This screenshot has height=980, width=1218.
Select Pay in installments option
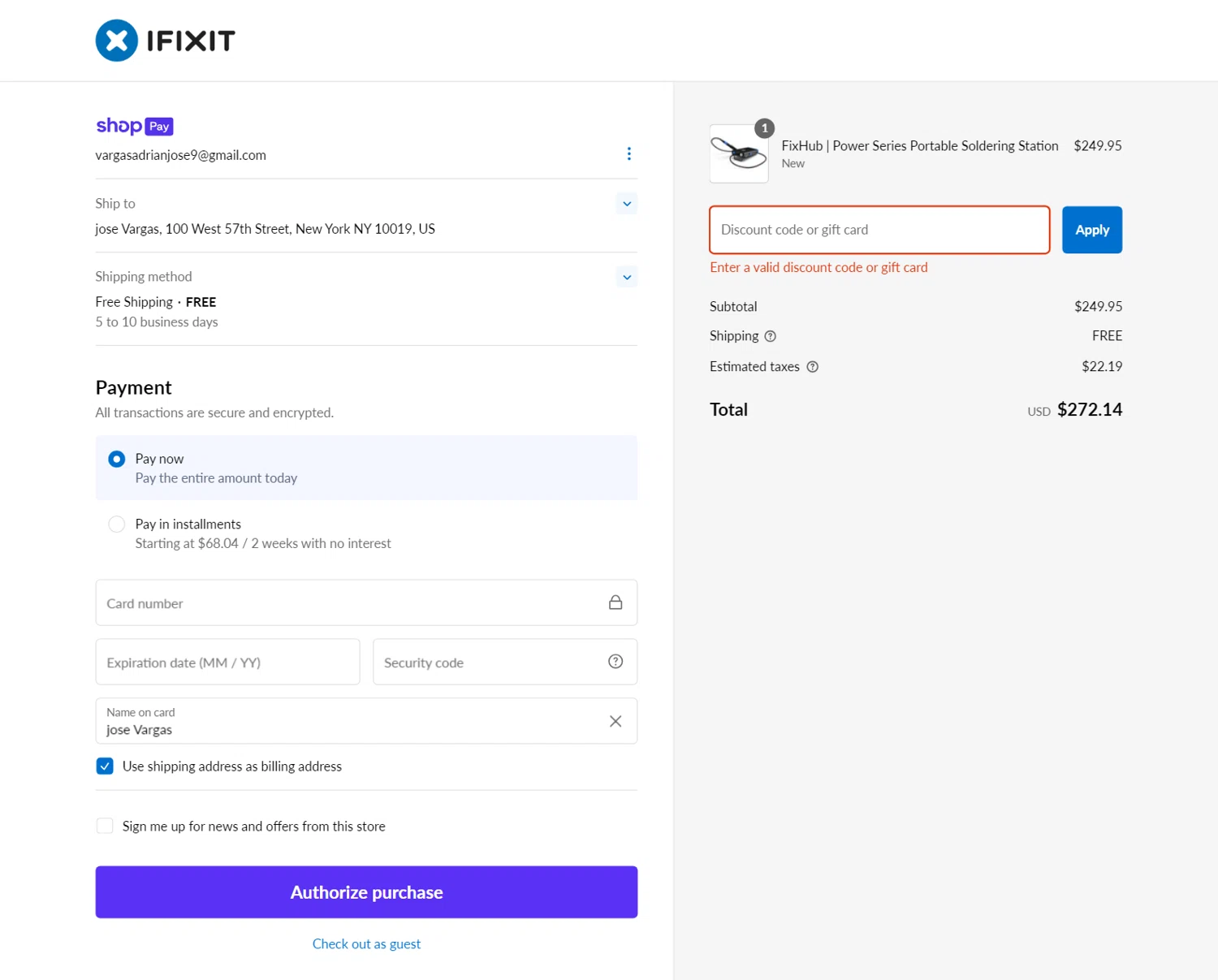coord(117,525)
